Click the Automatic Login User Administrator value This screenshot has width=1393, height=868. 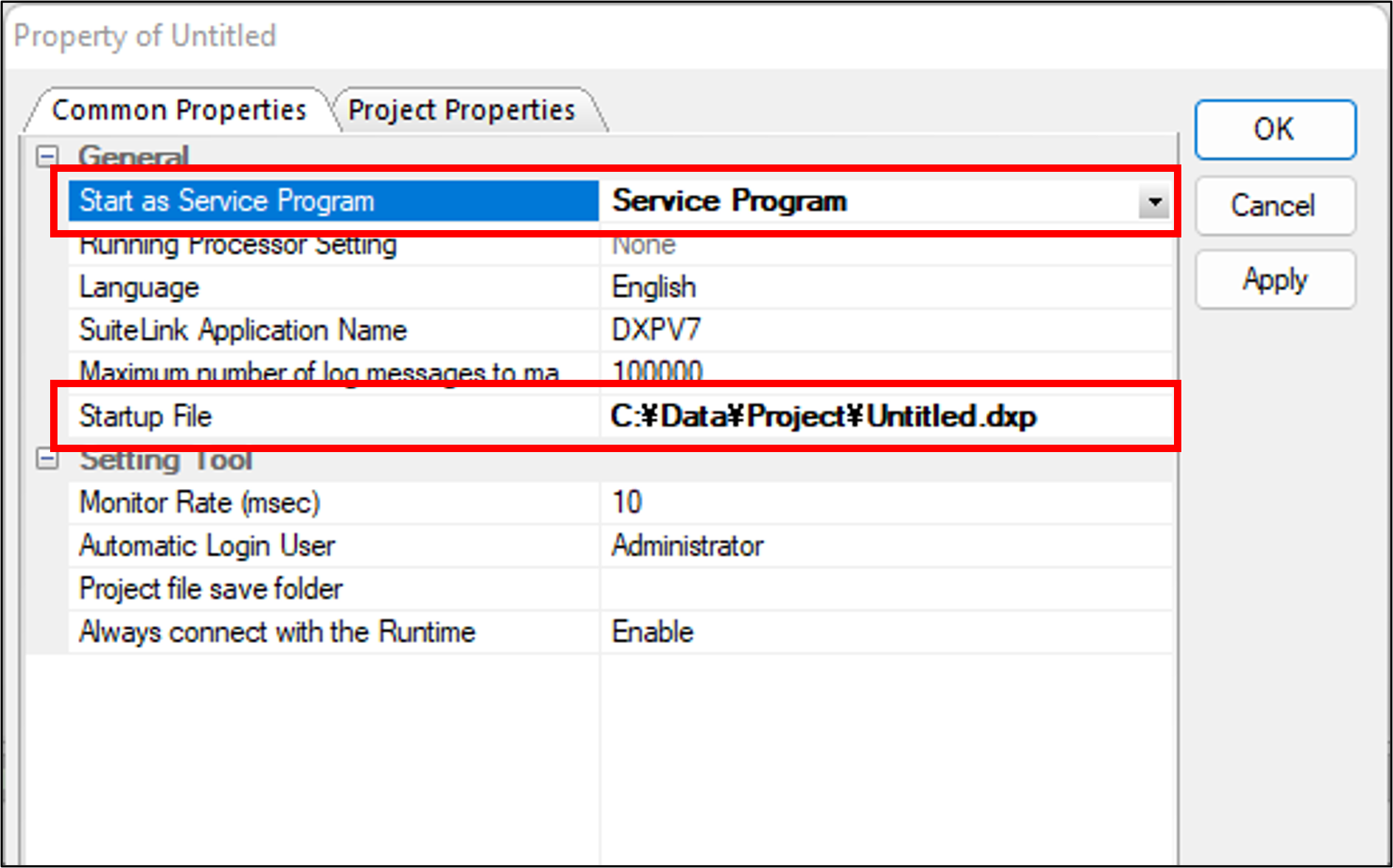(687, 546)
